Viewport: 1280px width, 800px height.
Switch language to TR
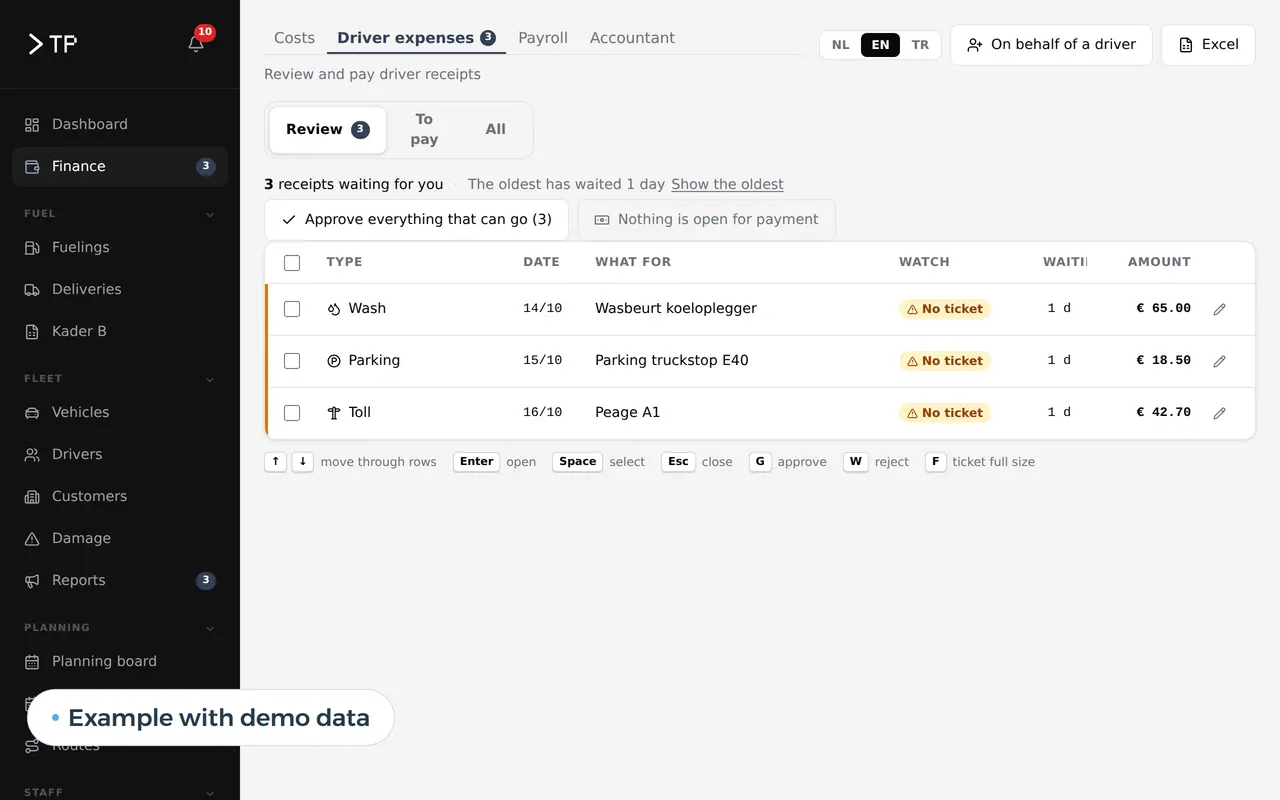(x=920, y=45)
